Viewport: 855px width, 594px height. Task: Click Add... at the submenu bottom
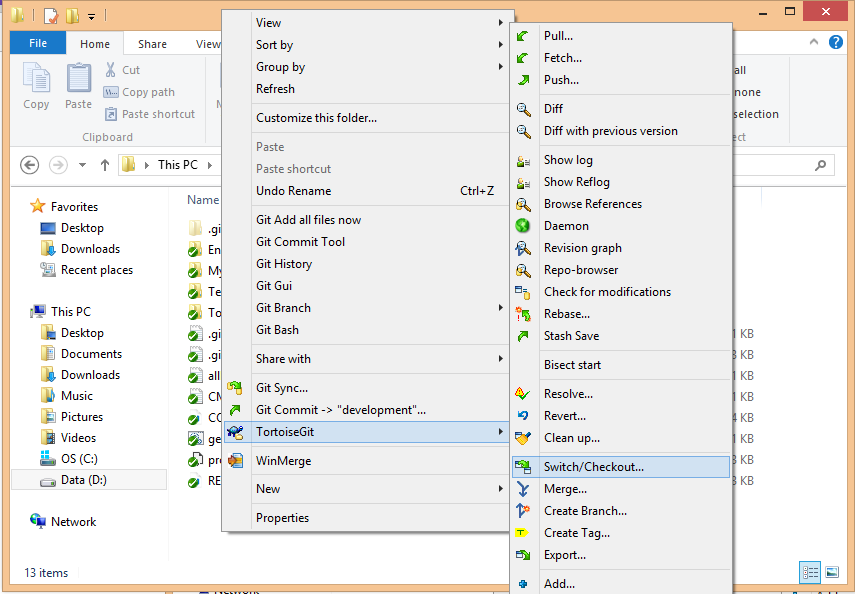tap(559, 584)
